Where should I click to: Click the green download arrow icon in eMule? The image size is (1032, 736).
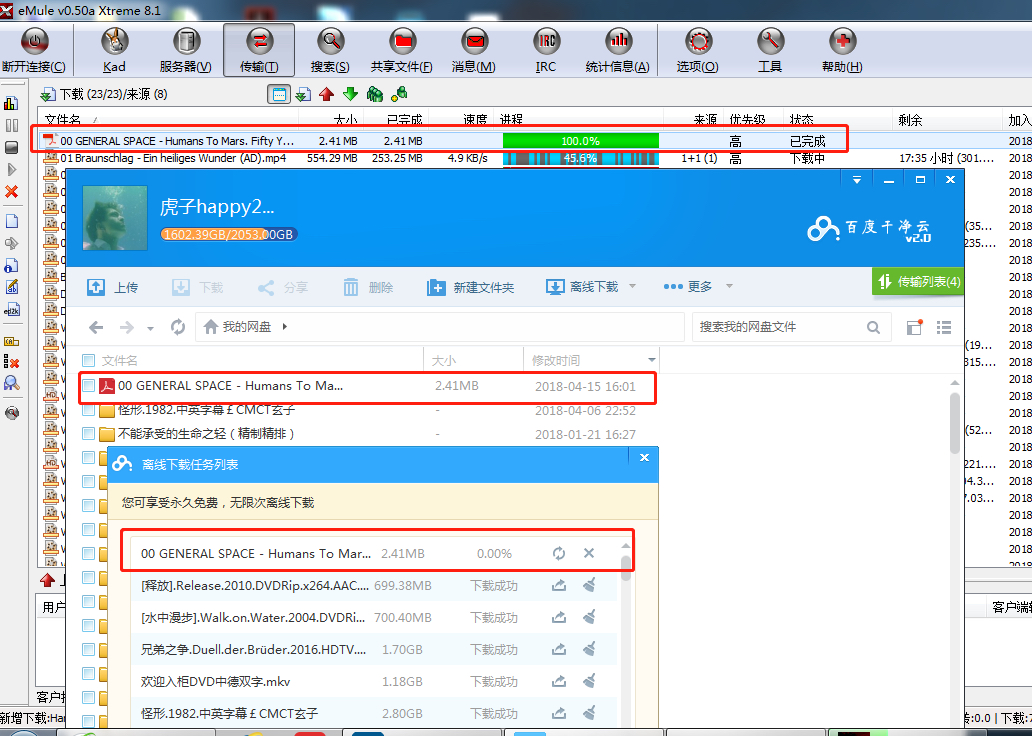coord(351,94)
